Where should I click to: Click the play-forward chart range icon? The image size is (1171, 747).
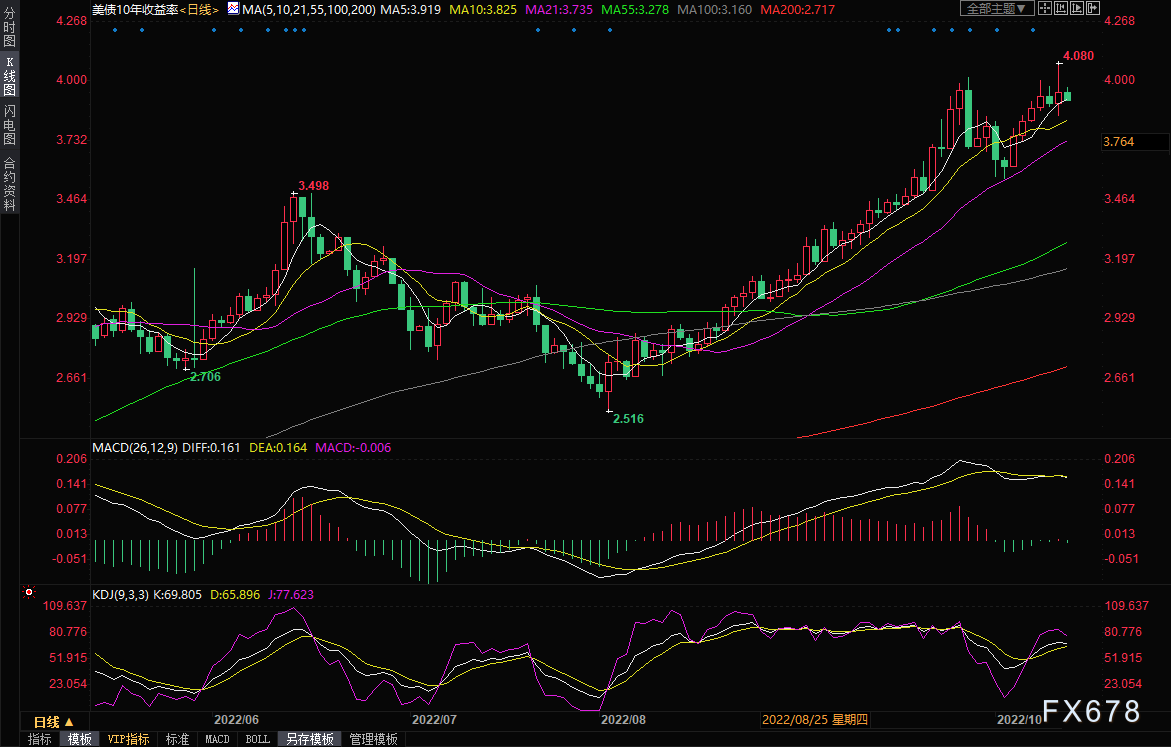tap(1077, 8)
